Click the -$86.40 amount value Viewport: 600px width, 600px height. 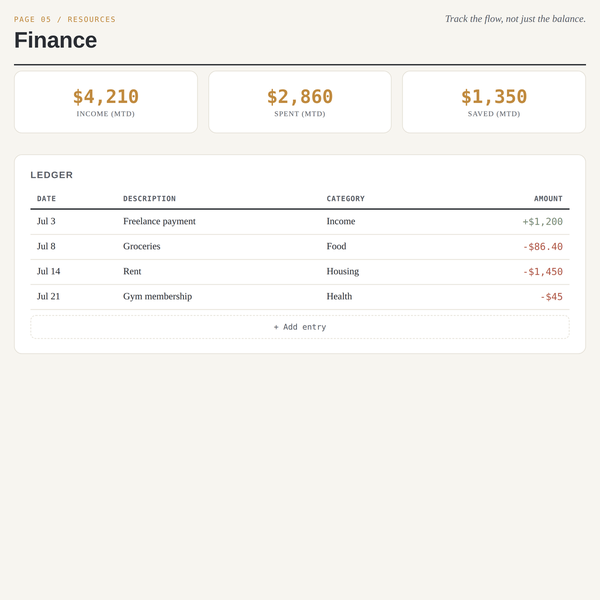click(x=542, y=246)
